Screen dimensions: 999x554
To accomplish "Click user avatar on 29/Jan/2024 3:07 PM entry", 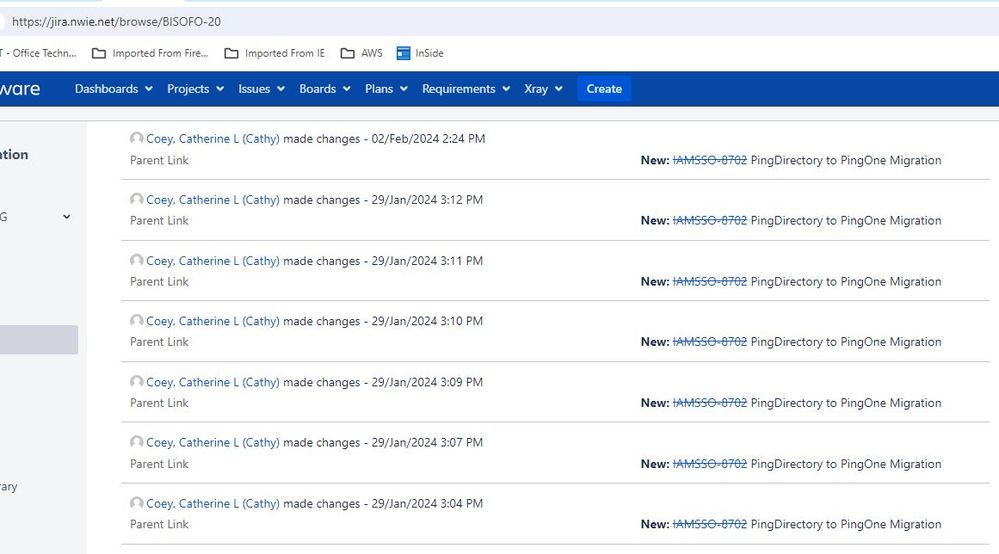I will (x=136, y=442).
